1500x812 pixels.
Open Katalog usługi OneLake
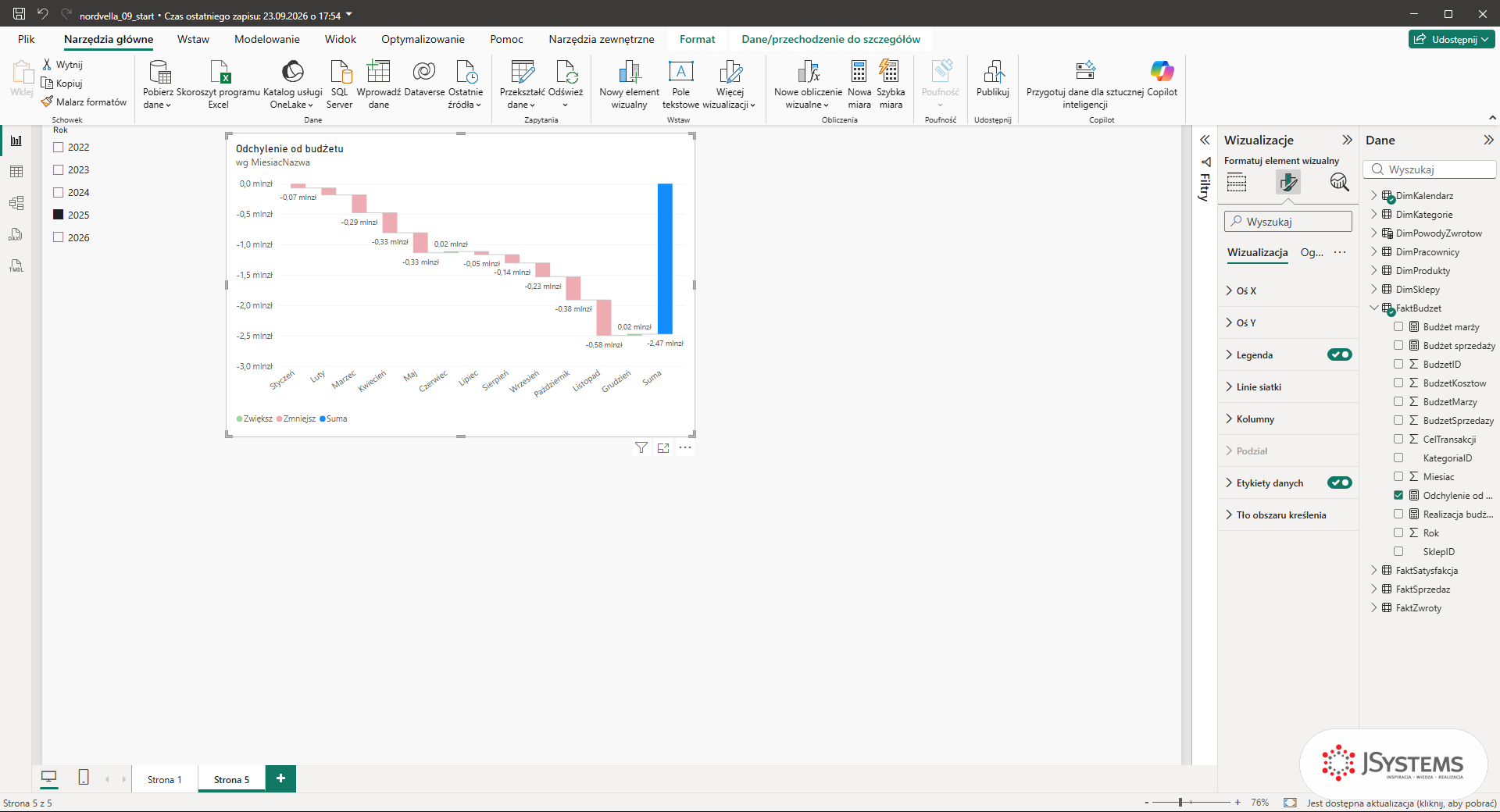click(x=292, y=84)
